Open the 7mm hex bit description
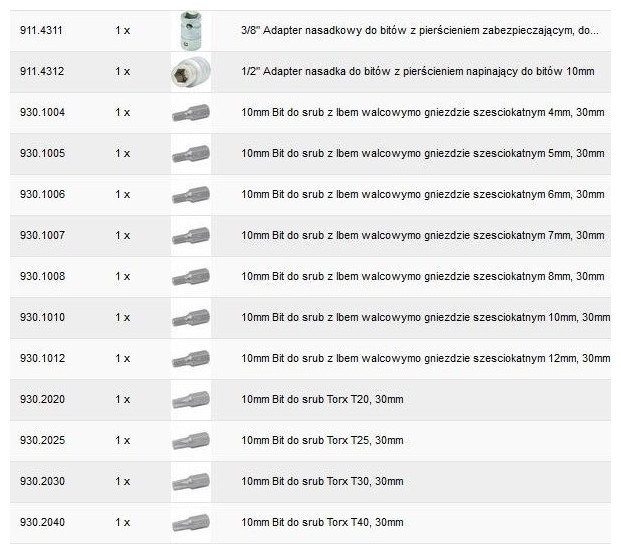 [x=422, y=235]
